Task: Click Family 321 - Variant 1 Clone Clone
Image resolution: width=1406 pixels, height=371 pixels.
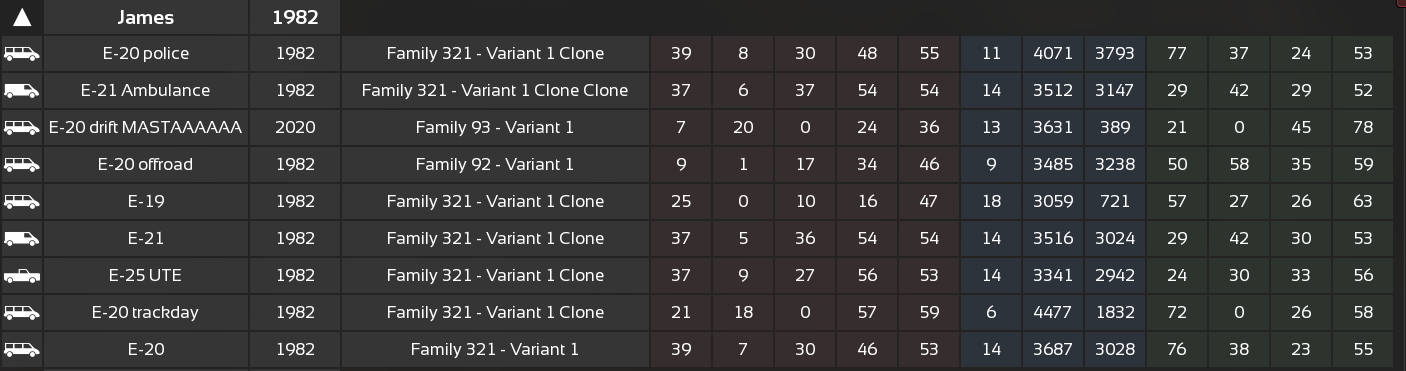Action: point(495,91)
